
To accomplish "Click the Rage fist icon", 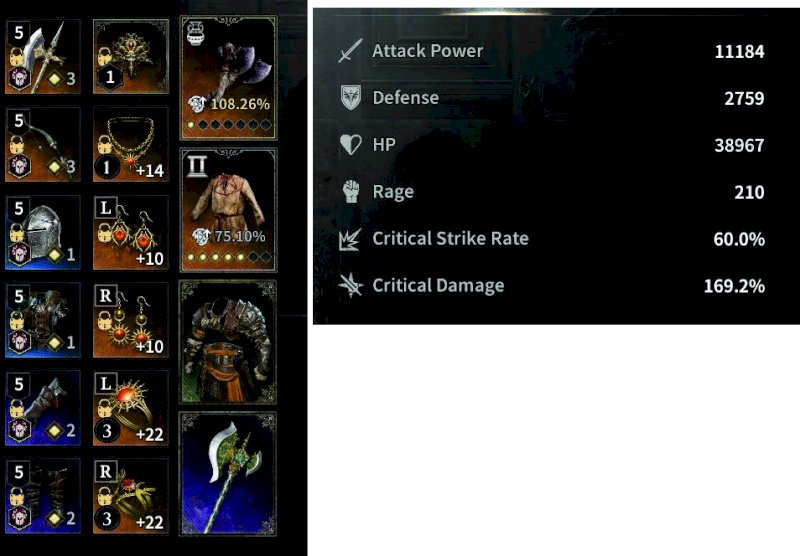I will click(x=351, y=192).
